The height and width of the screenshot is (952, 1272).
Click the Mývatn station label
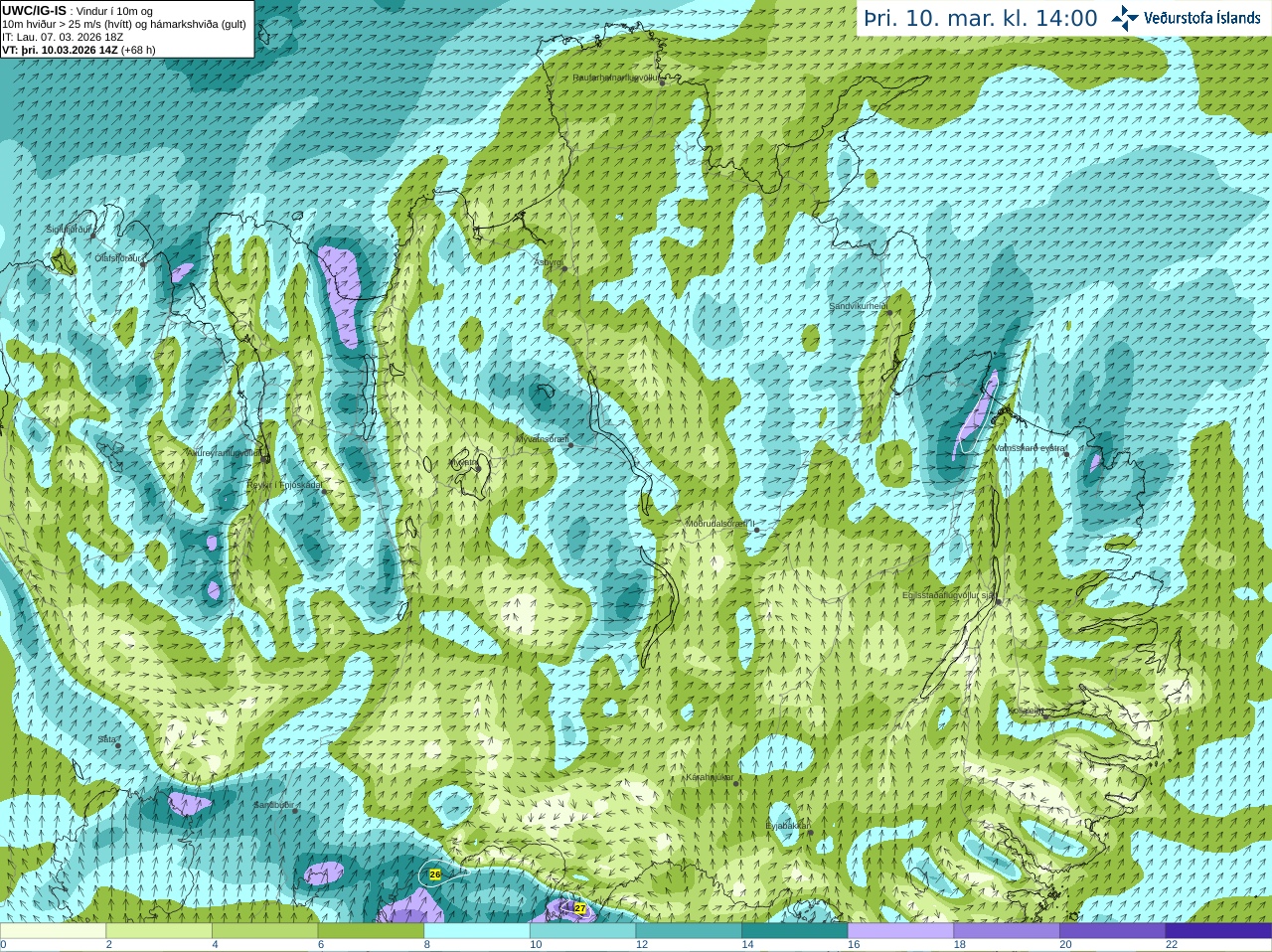[462, 462]
